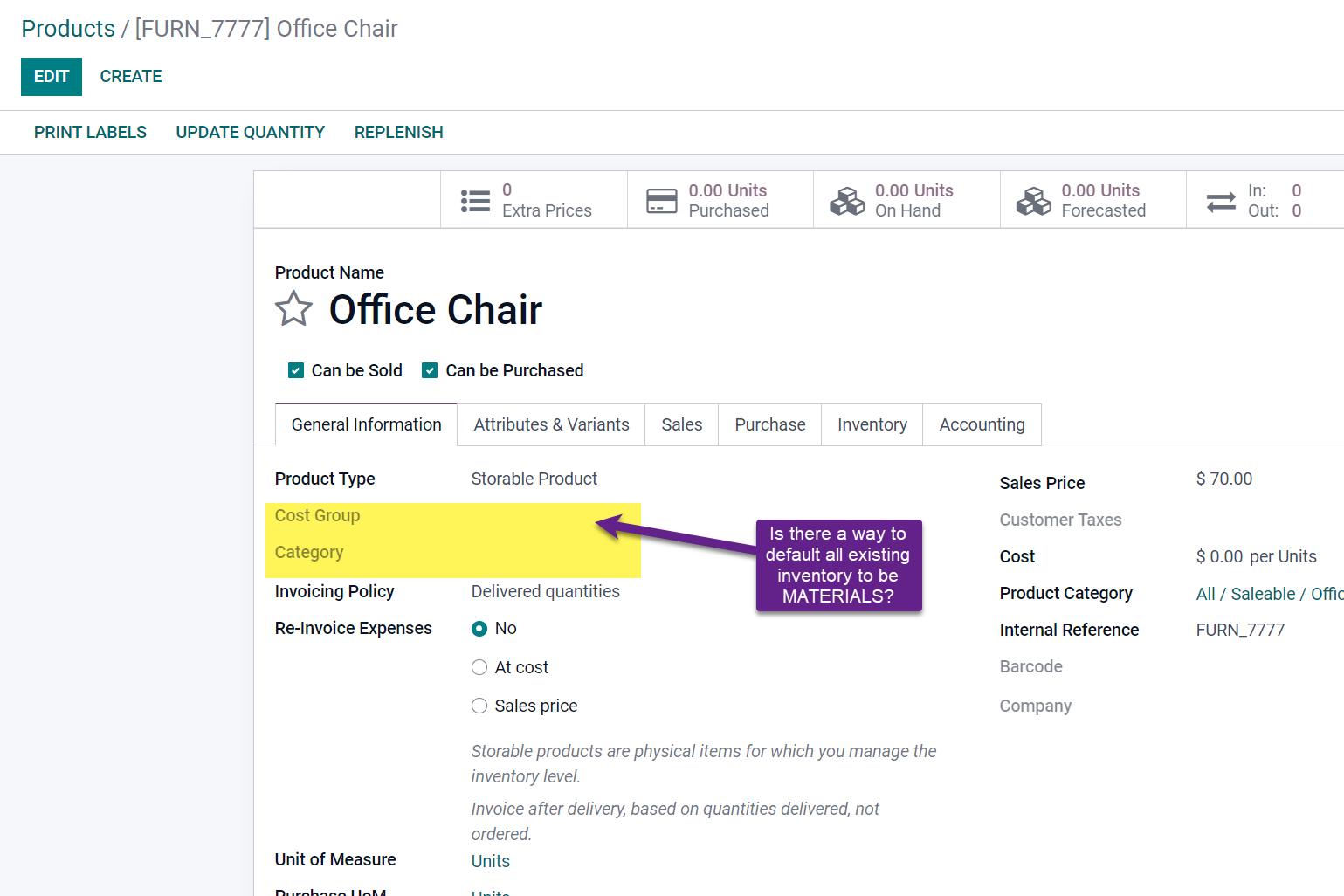Toggle the Can be Purchased checkbox
Image resolution: width=1344 pixels, height=896 pixels.
coord(430,370)
